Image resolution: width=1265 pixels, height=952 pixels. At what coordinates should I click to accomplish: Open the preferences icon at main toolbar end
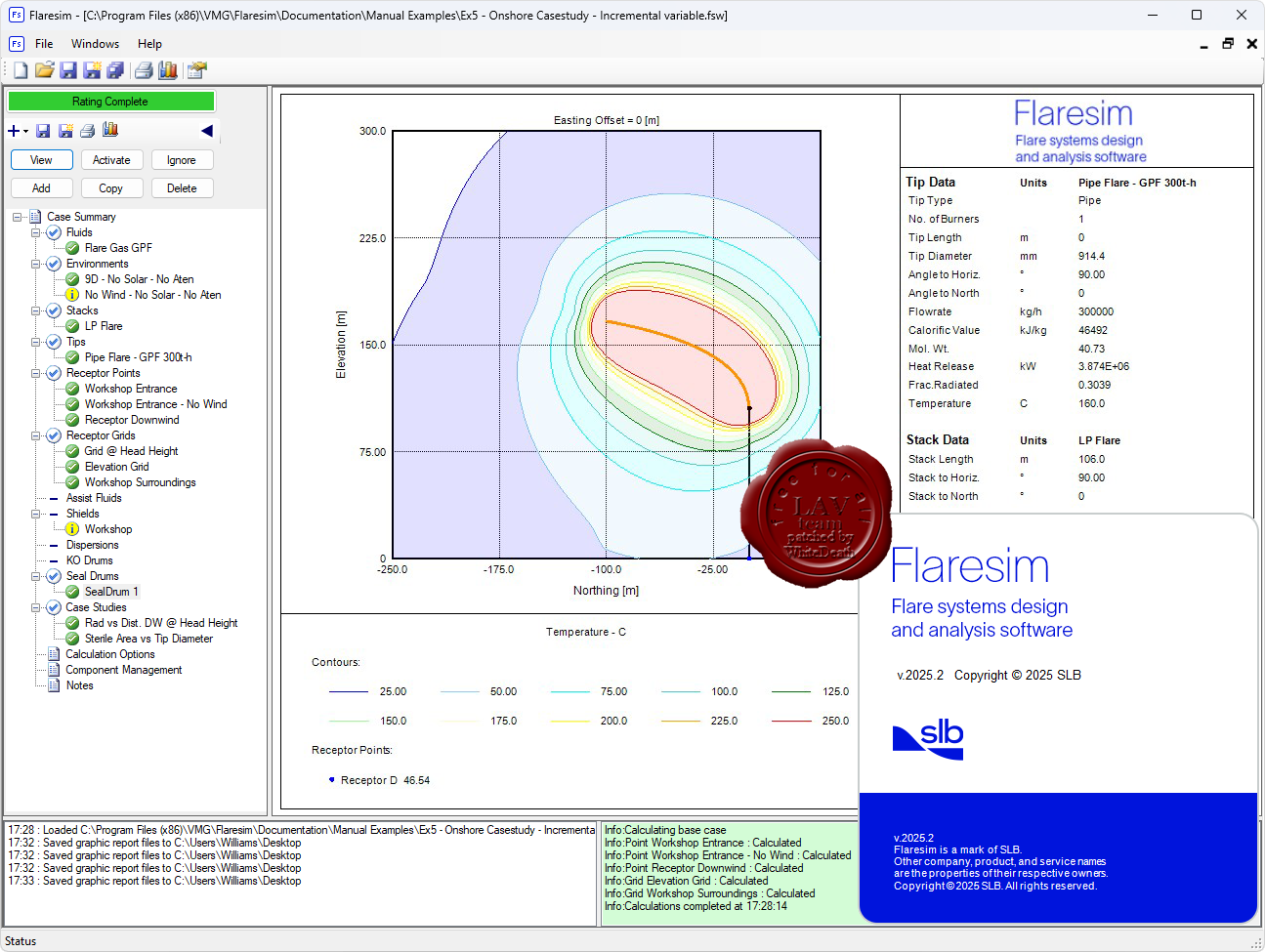[x=196, y=70]
